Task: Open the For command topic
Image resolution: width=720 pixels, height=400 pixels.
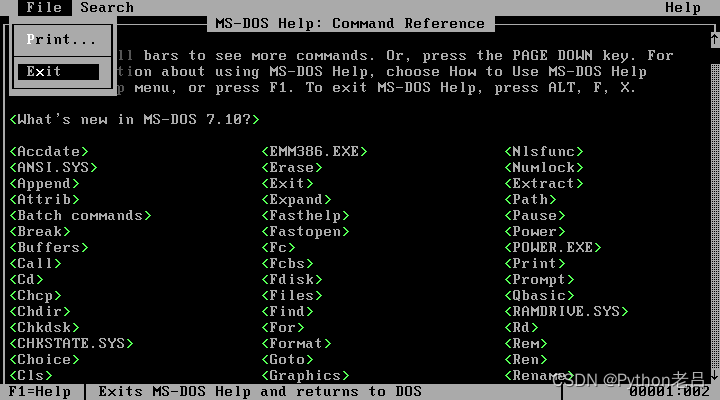Action: [283, 328]
